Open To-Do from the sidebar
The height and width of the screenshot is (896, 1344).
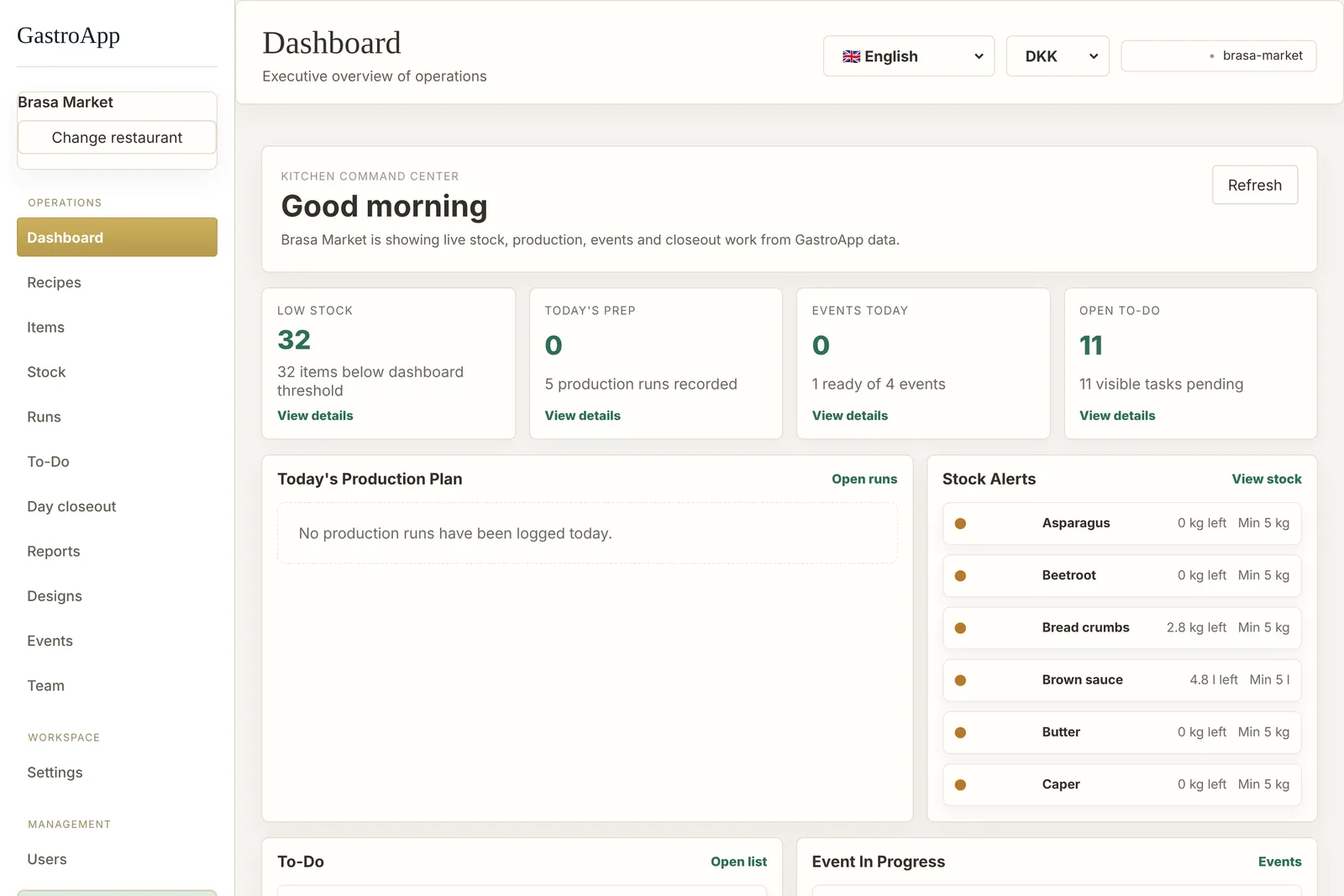point(117,462)
